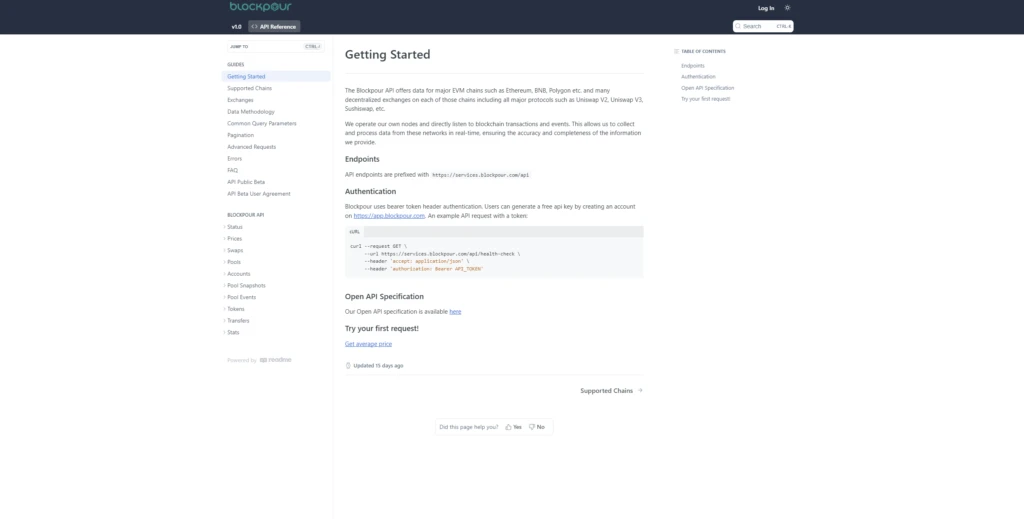
Task: Follow the Get average price link
Action: (x=368, y=344)
